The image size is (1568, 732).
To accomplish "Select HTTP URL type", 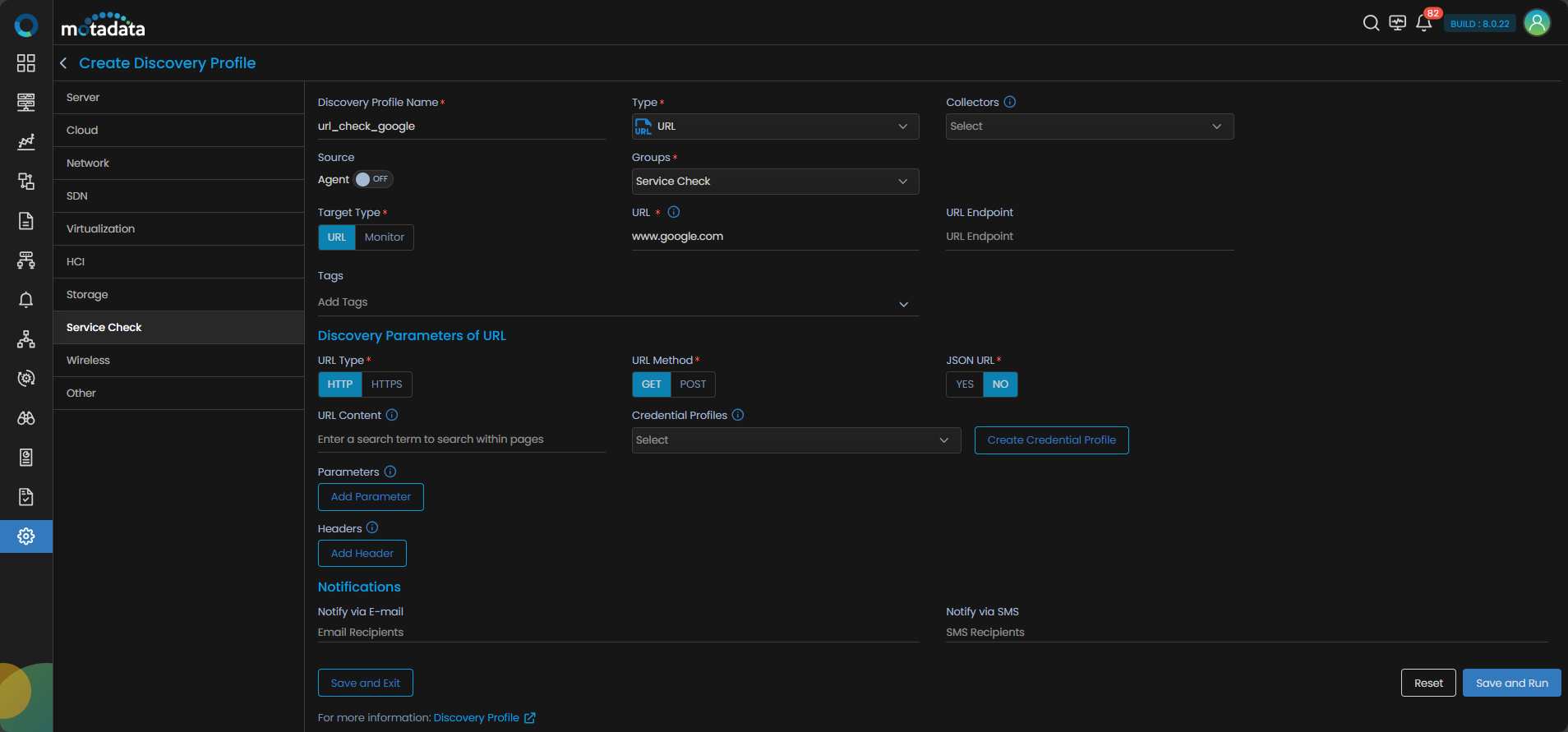I will [x=340, y=384].
